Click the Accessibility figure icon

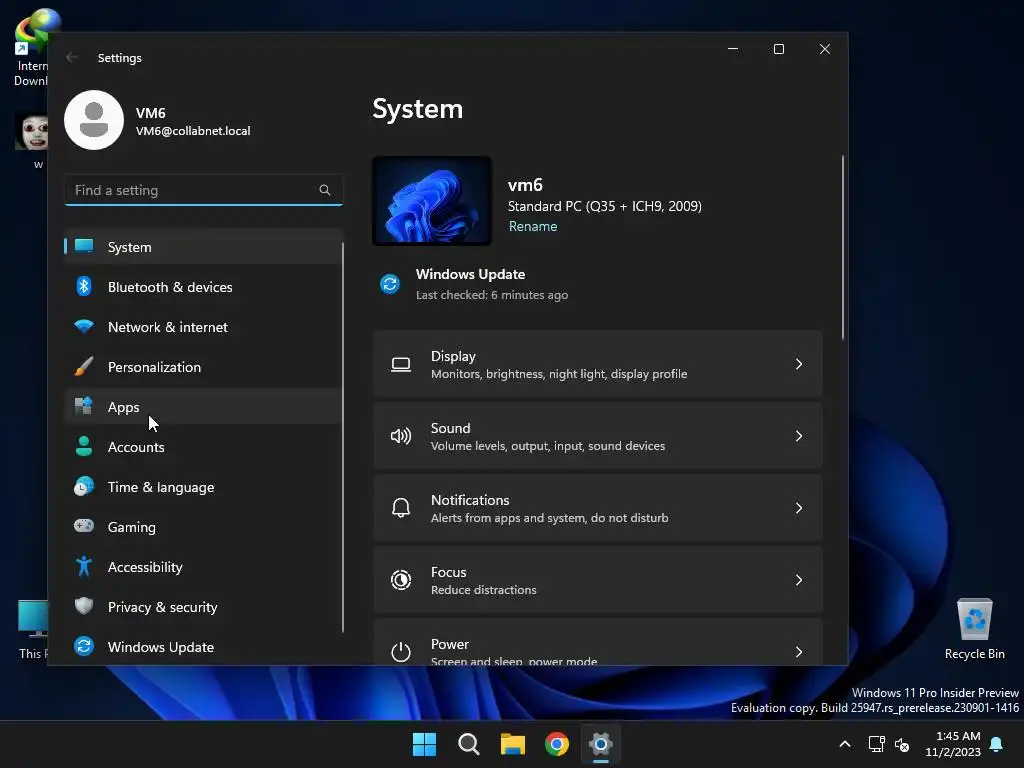click(x=84, y=566)
